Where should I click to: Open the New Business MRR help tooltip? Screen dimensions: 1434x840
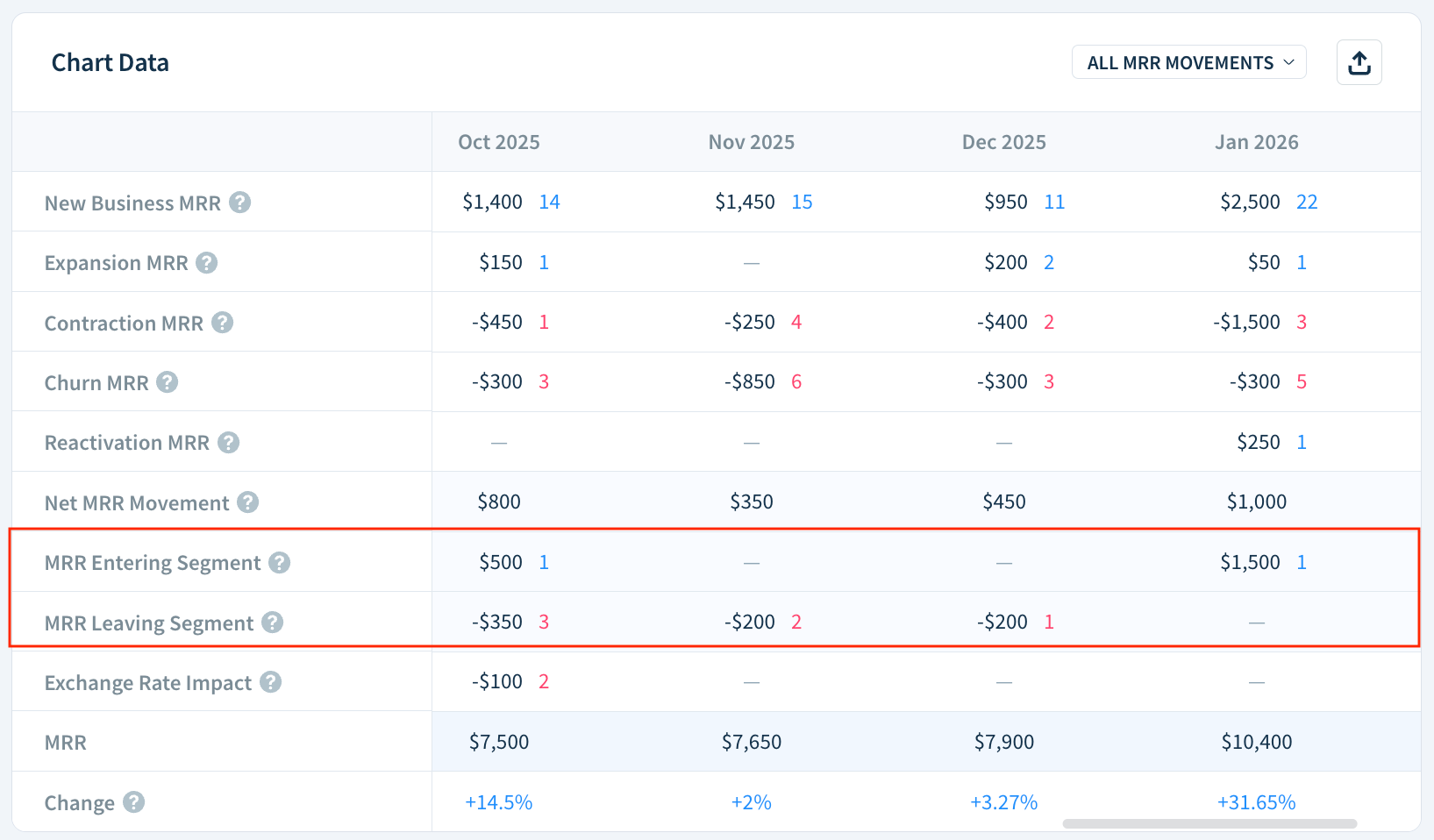[x=239, y=202]
